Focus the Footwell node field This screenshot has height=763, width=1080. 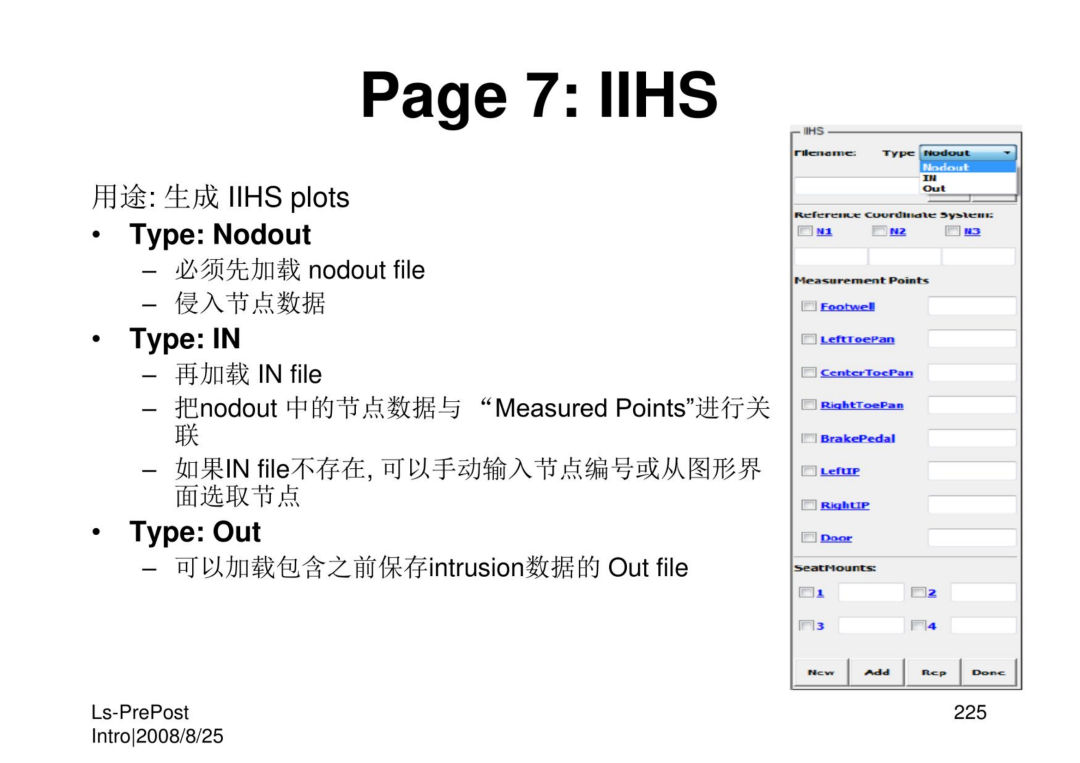[972, 306]
